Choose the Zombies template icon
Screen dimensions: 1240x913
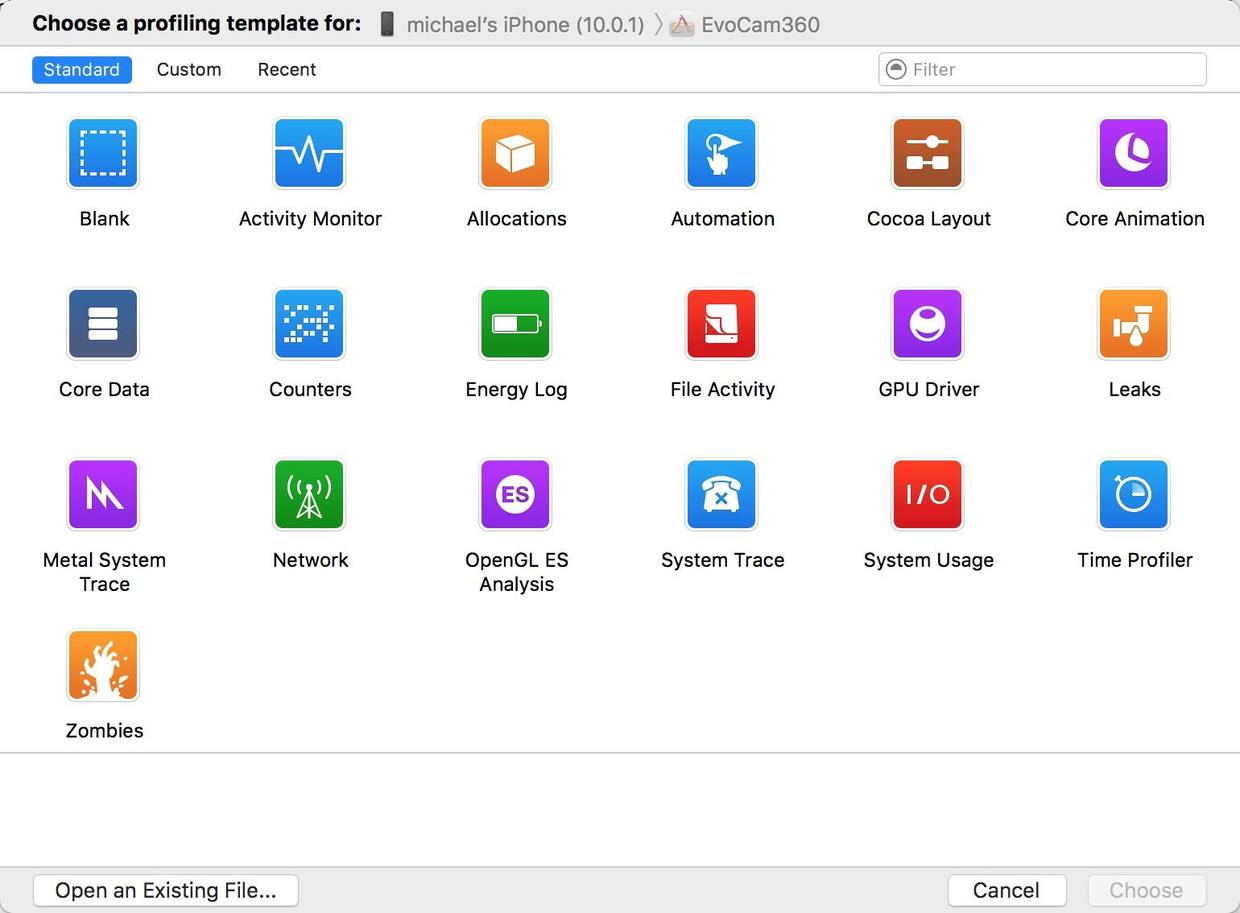pyautogui.click(x=103, y=666)
